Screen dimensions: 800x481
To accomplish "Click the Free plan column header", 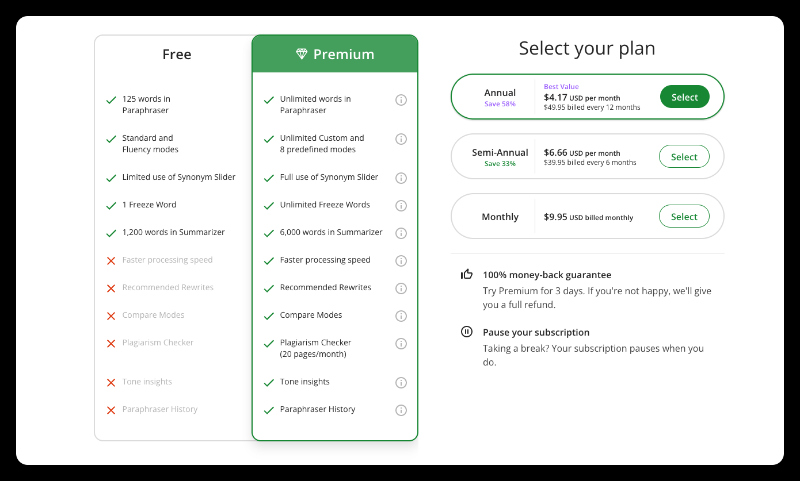I will 177,54.
